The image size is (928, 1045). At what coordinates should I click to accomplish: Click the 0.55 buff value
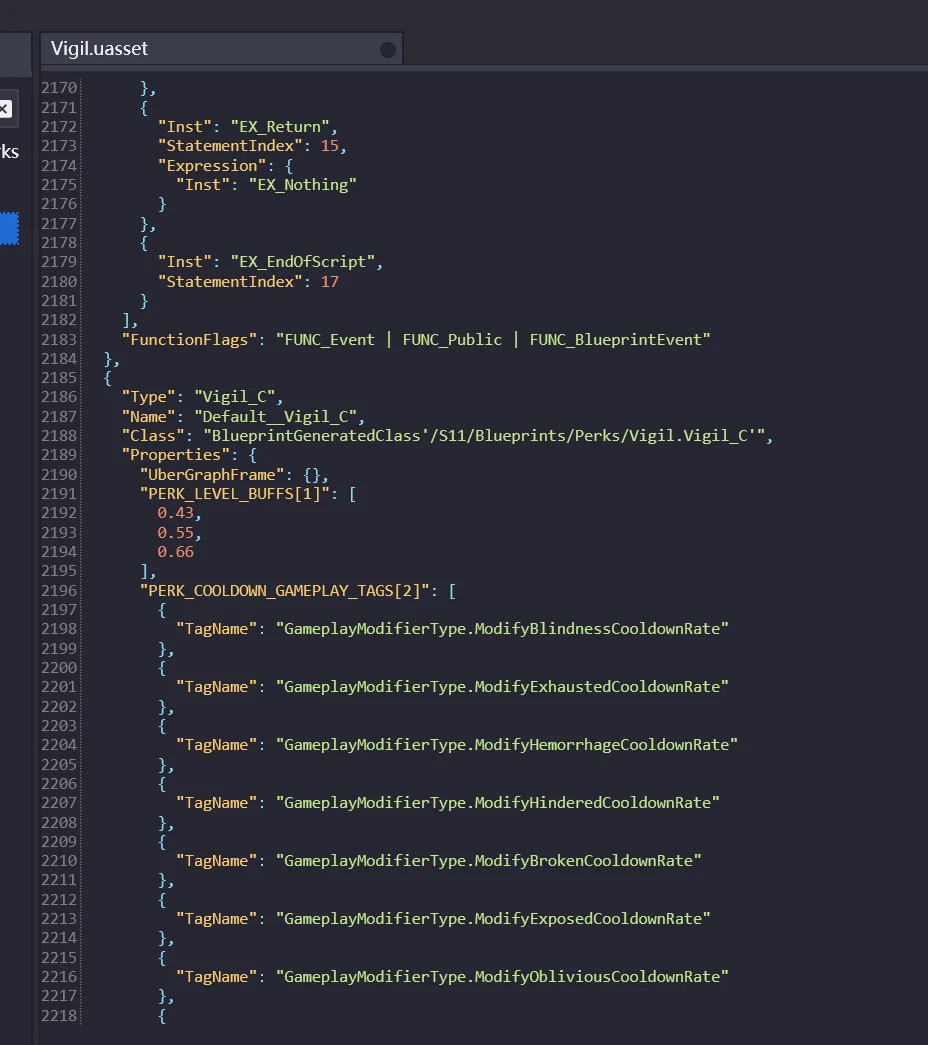click(x=178, y=532)
